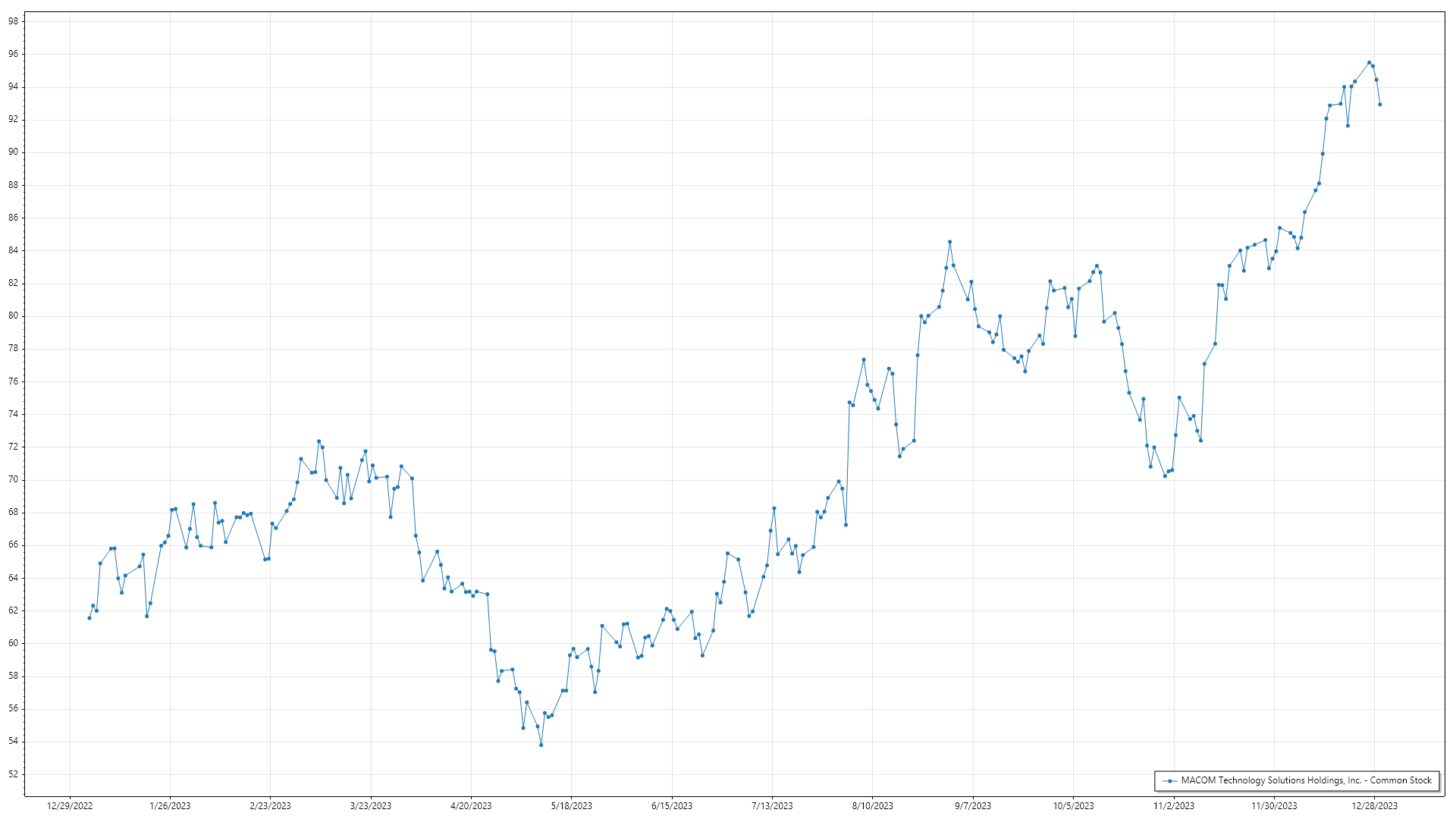Click the MACOM Technology Solutions legend label

coord(1306,780)
